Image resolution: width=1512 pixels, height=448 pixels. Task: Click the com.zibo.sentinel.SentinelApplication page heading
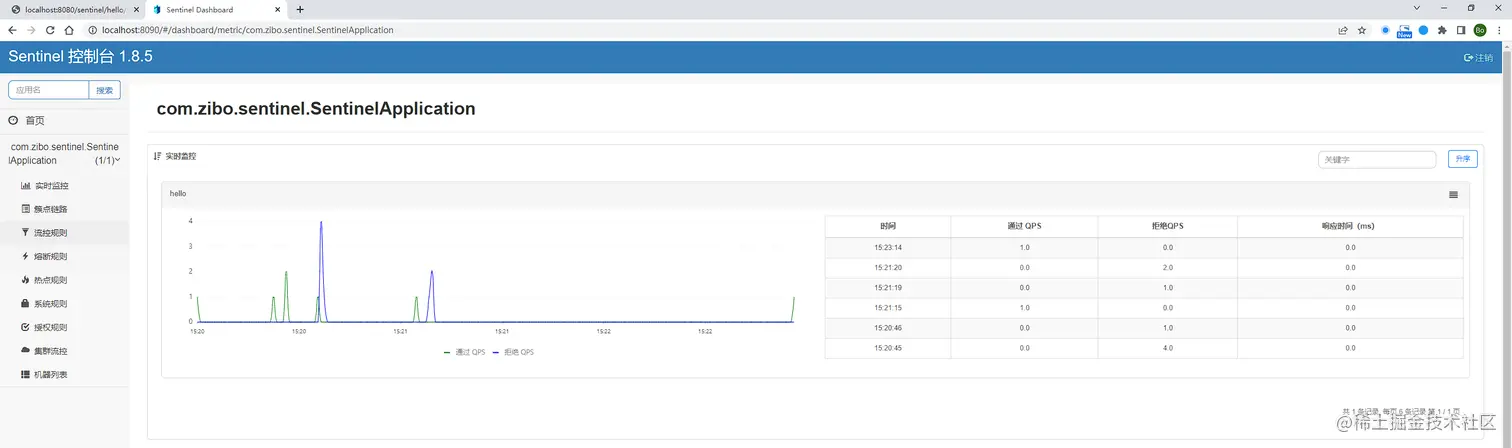coord(316,108)
